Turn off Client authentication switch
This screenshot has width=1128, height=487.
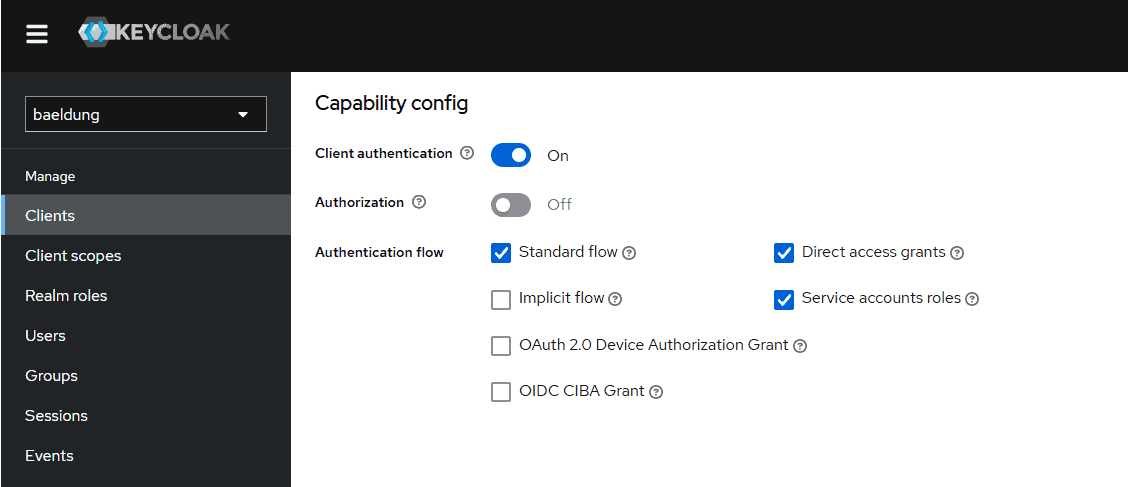tap(511, 155)
